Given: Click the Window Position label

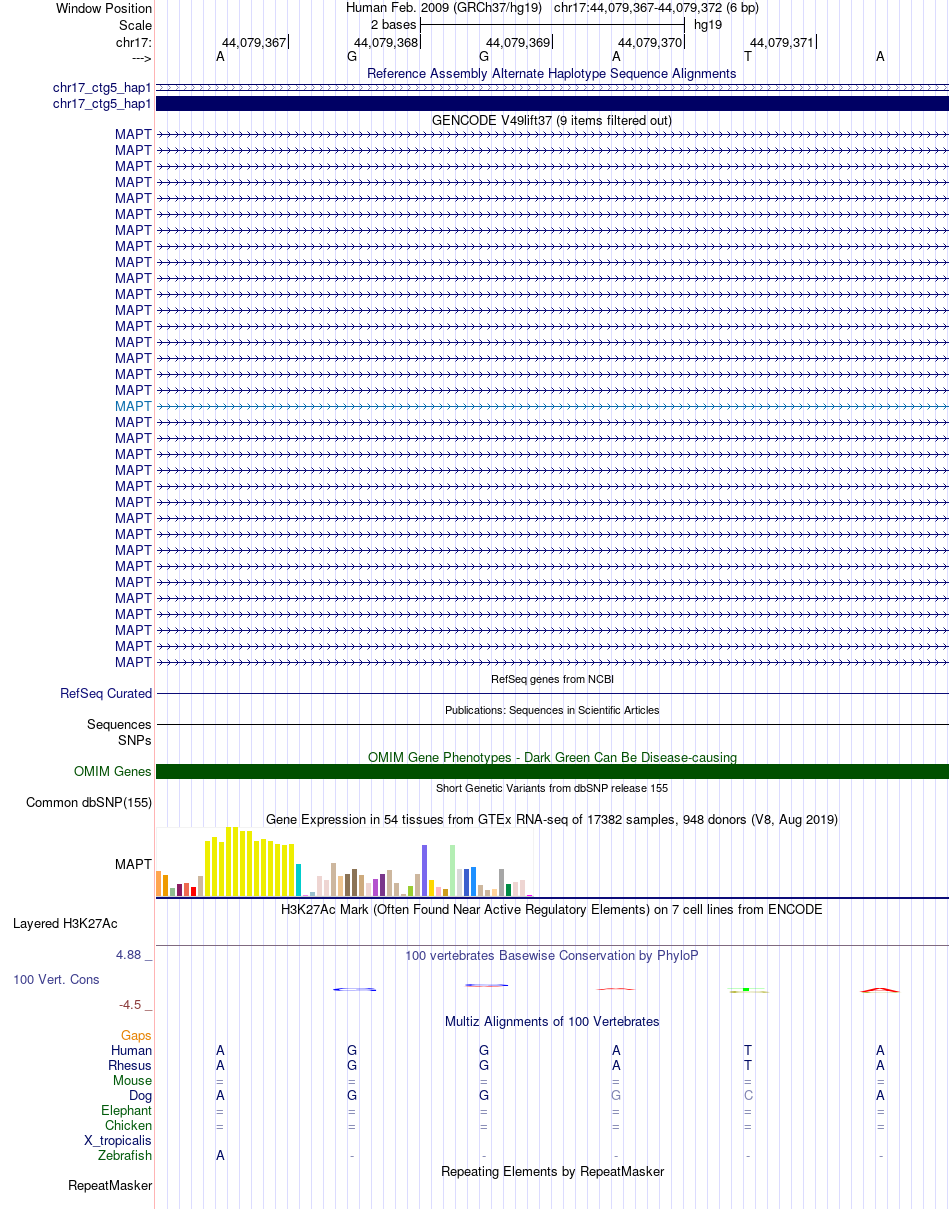Looking at the screenshot, I should (104, 8).
